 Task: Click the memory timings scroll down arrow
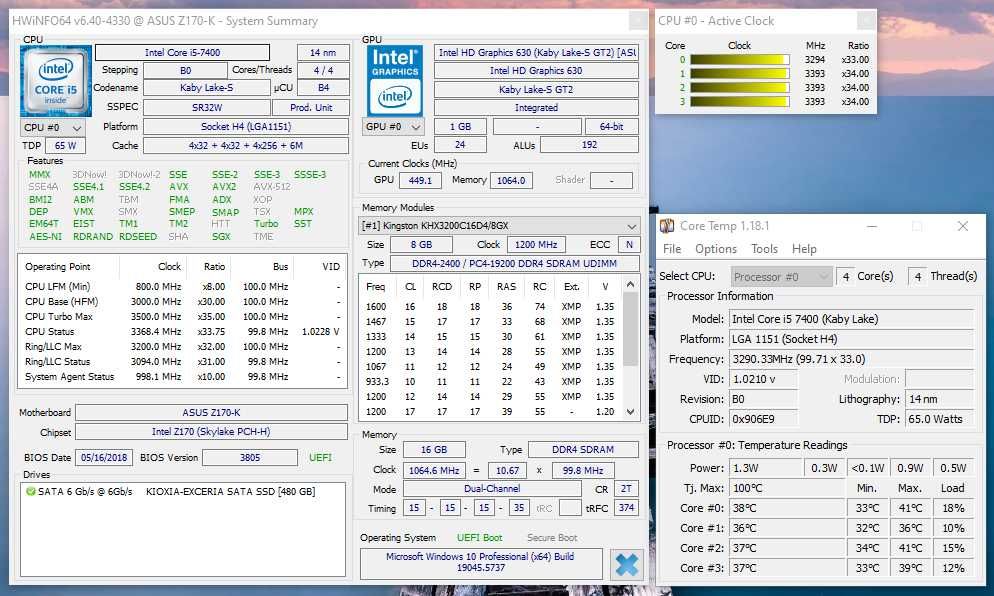[x=630, y=411]
